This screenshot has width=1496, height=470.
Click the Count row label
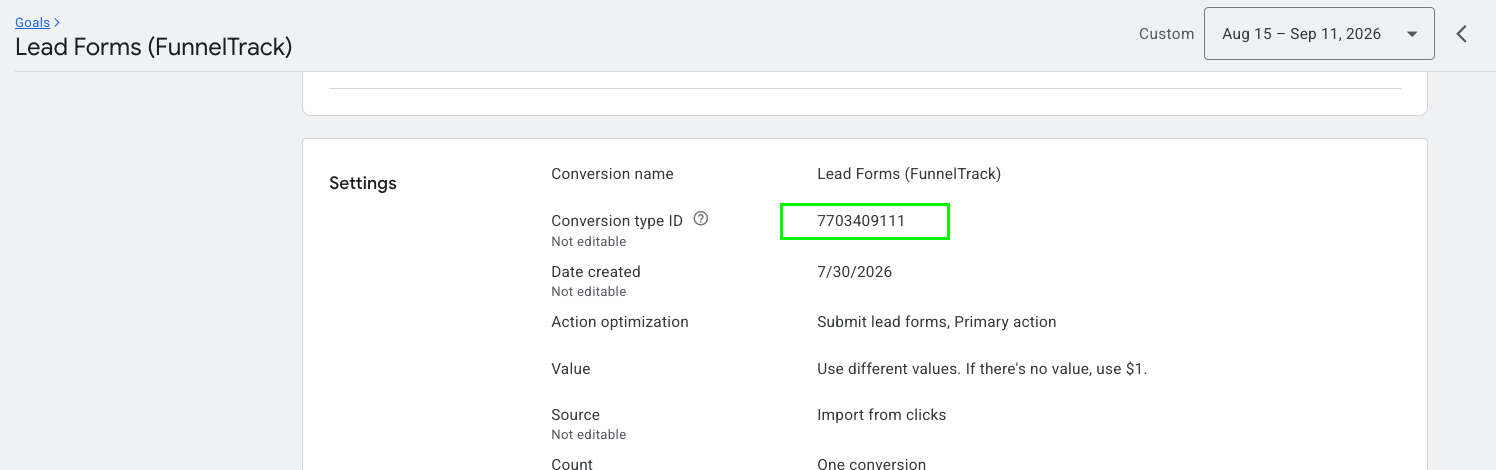pos(572,463)
